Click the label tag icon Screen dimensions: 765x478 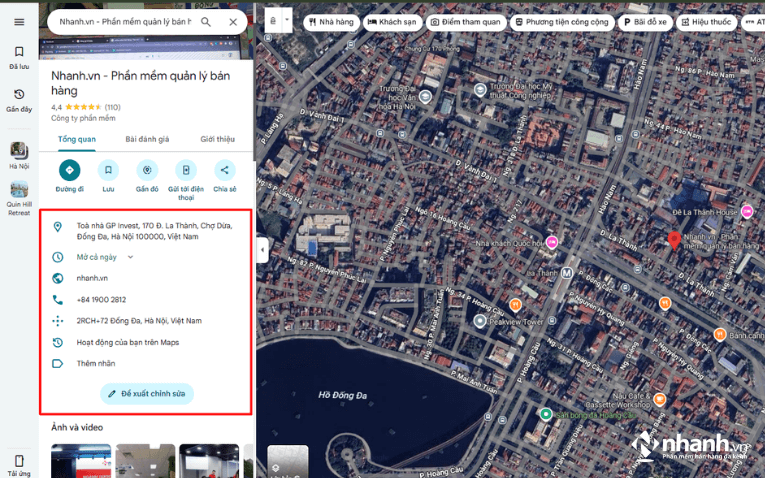pyautogui.click(x=58, y=363)
